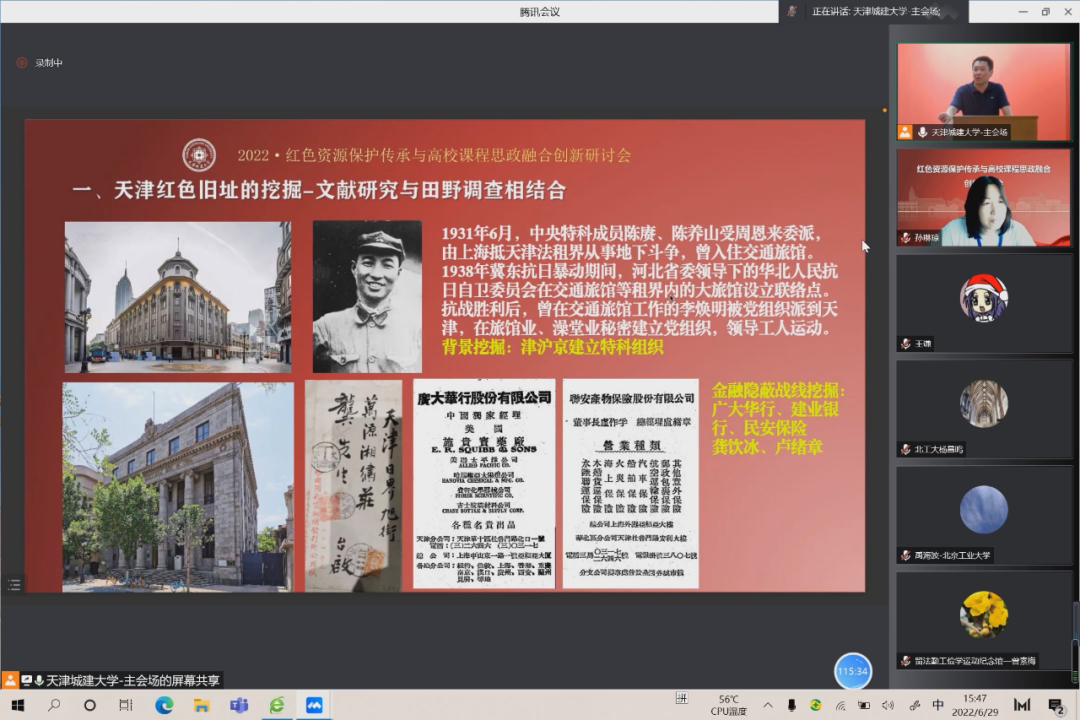Screen dimensions: 1080x720
Task: Open Tencent Meeting from the taskbar
Action: (314, 705)
